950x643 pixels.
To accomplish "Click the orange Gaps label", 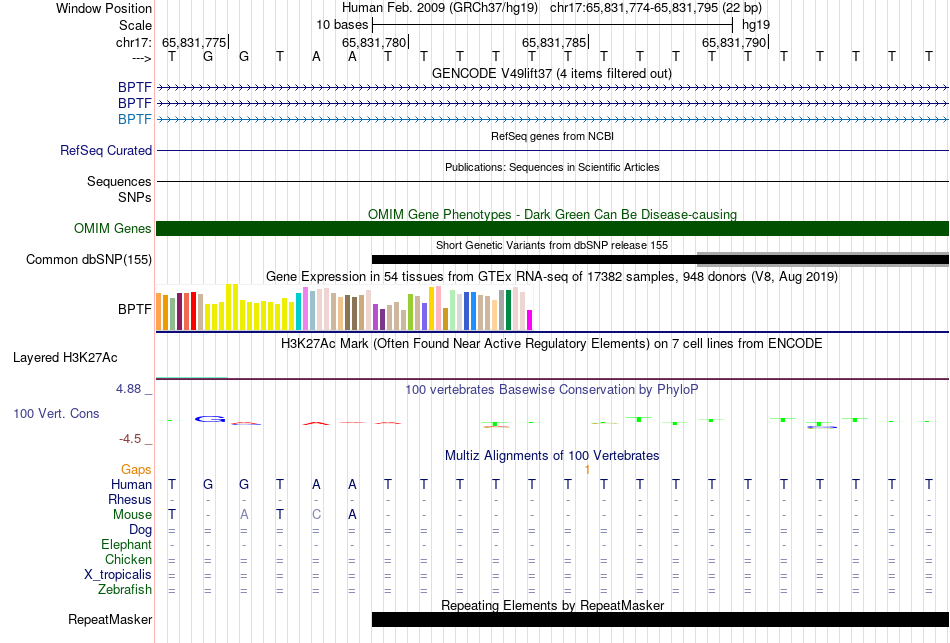I will (x=136, y=470).
